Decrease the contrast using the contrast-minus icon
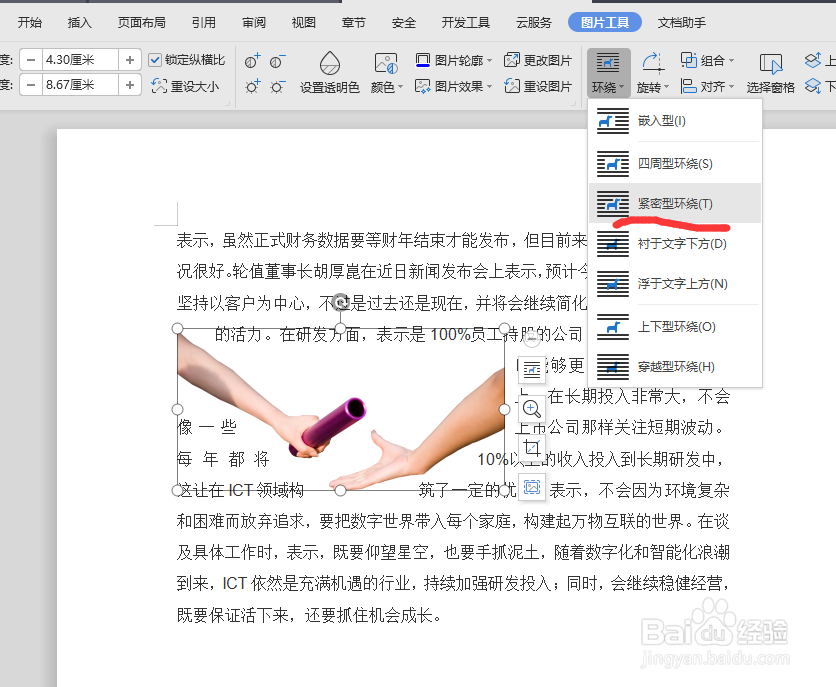Image resolution: width=836 pixels, height=687 pixels. [x=277, y=61]
